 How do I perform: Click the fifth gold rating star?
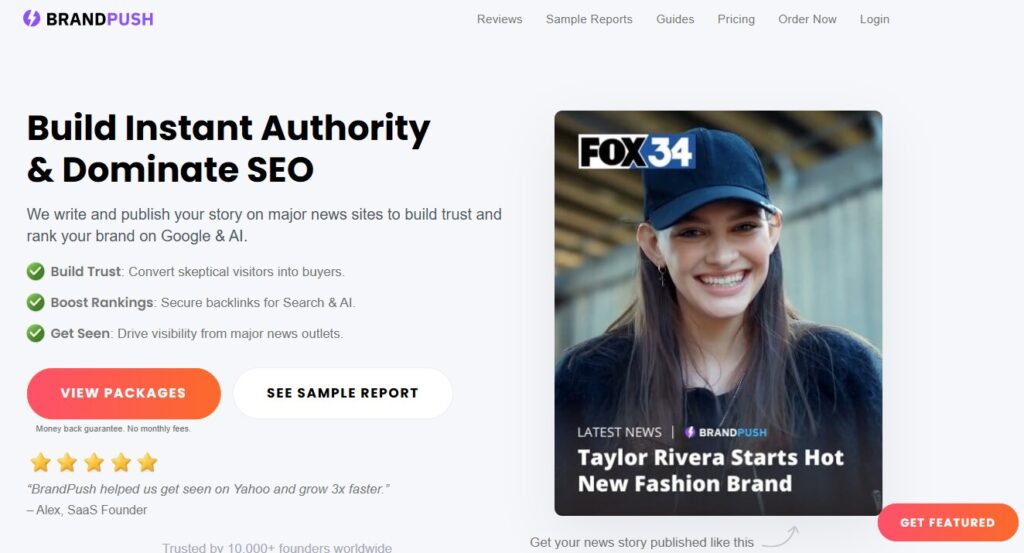coord(148,462)
